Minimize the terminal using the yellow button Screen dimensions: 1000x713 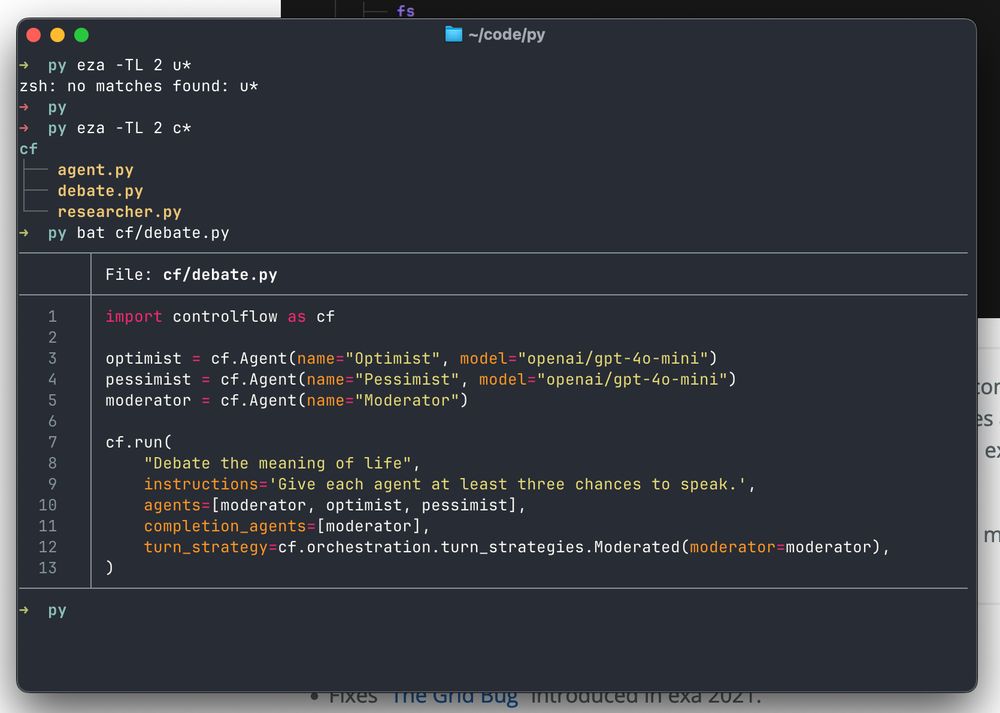(57, 35)
